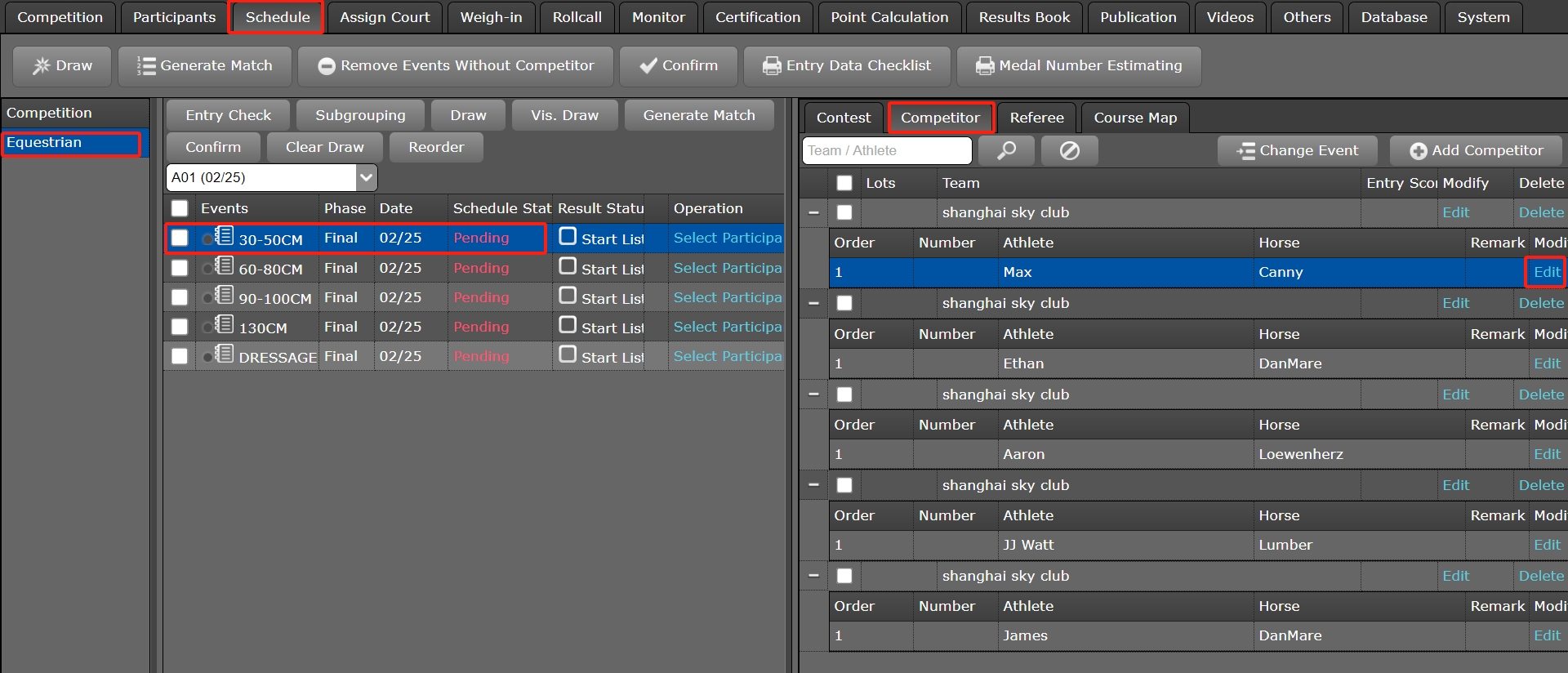Click the Draw toolbar button with star icon
Screen dimensions: 1568x673
(62, 66)
